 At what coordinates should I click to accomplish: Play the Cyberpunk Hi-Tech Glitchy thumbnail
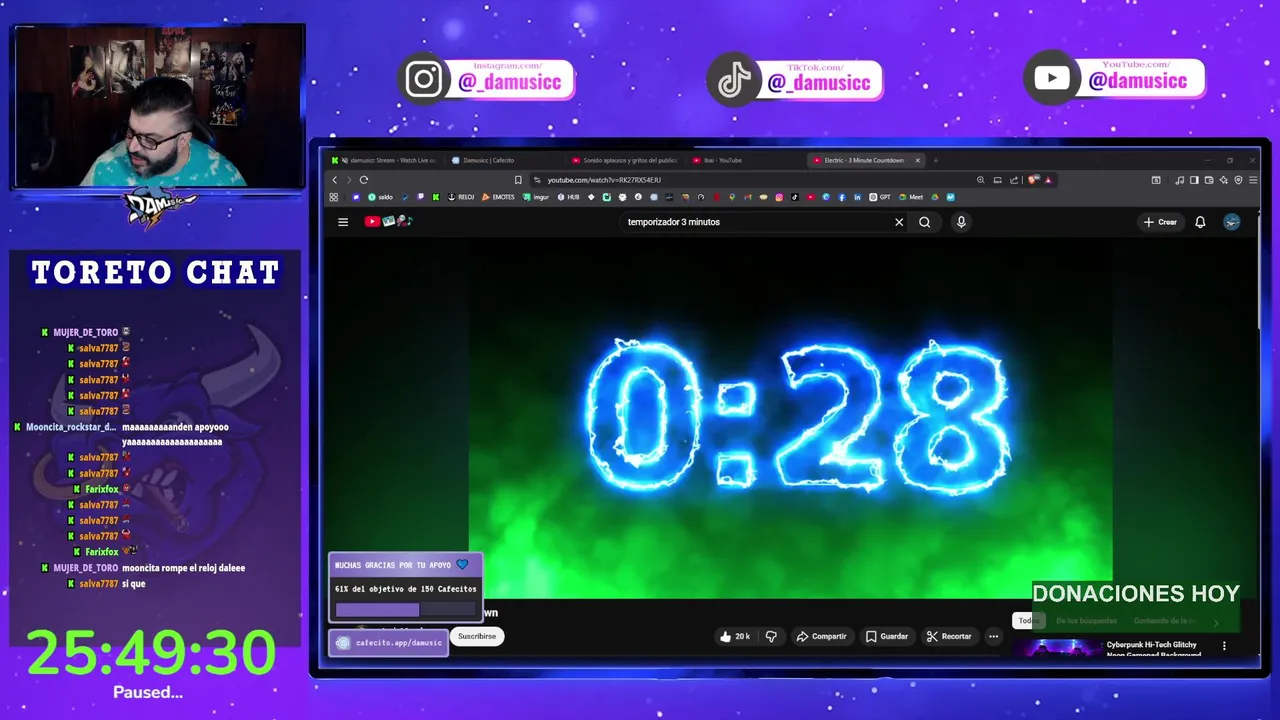pos(1056,647)
